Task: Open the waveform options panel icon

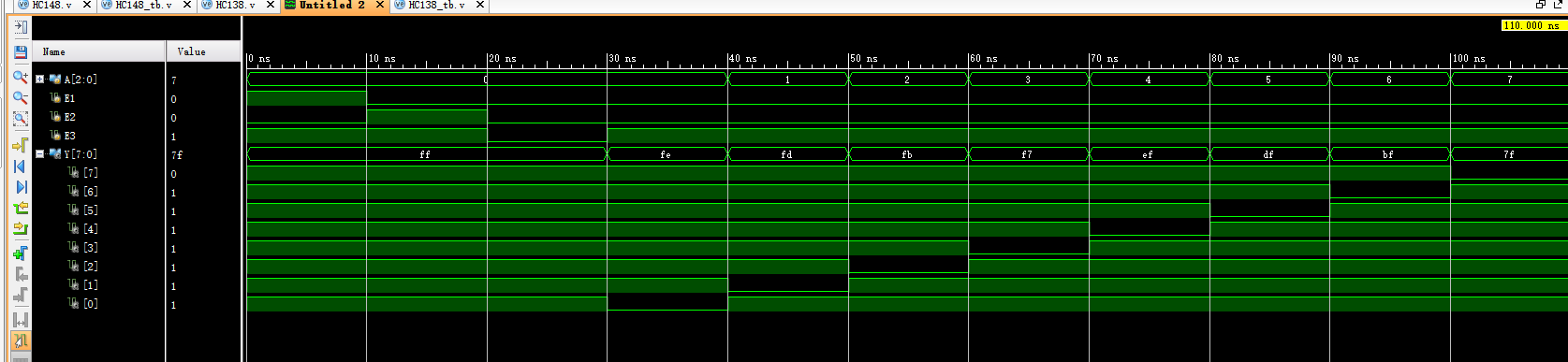Action: (21, 27)
